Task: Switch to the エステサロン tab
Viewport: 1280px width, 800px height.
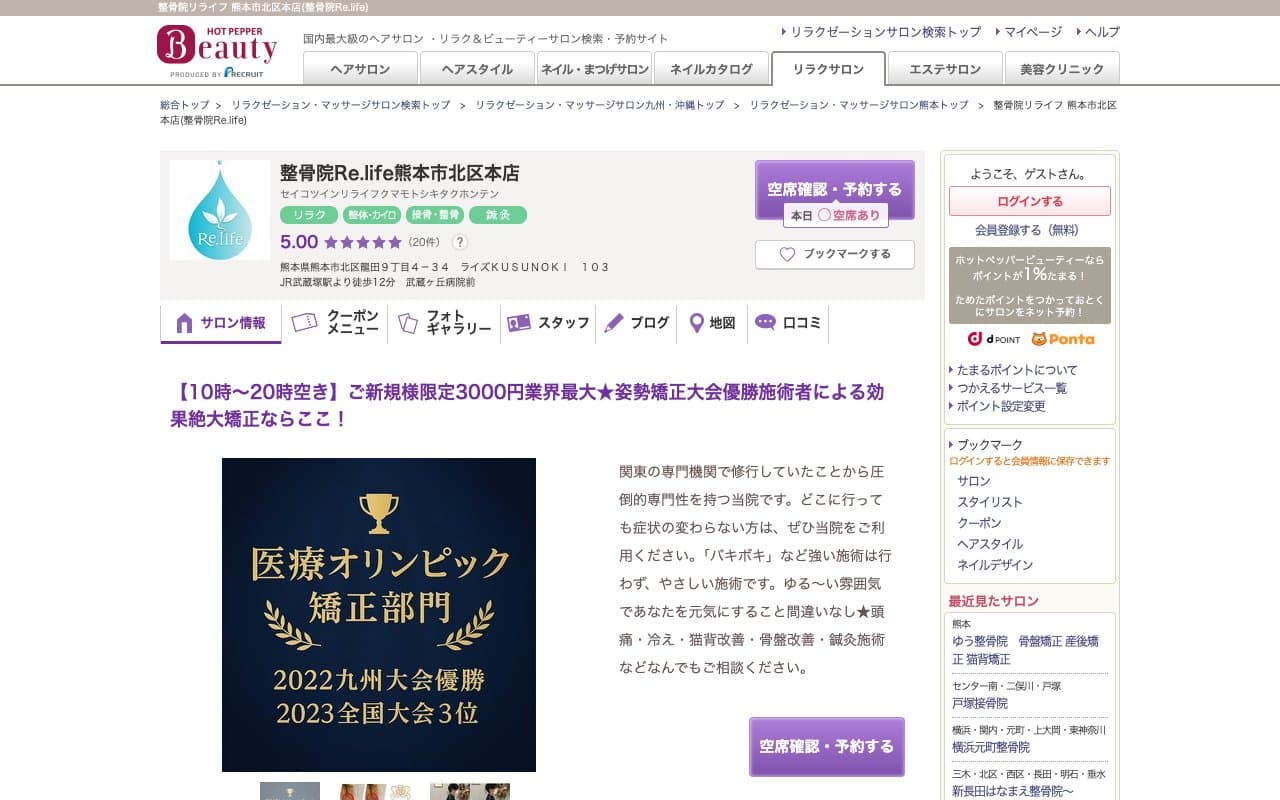Action: coord(944,69)
